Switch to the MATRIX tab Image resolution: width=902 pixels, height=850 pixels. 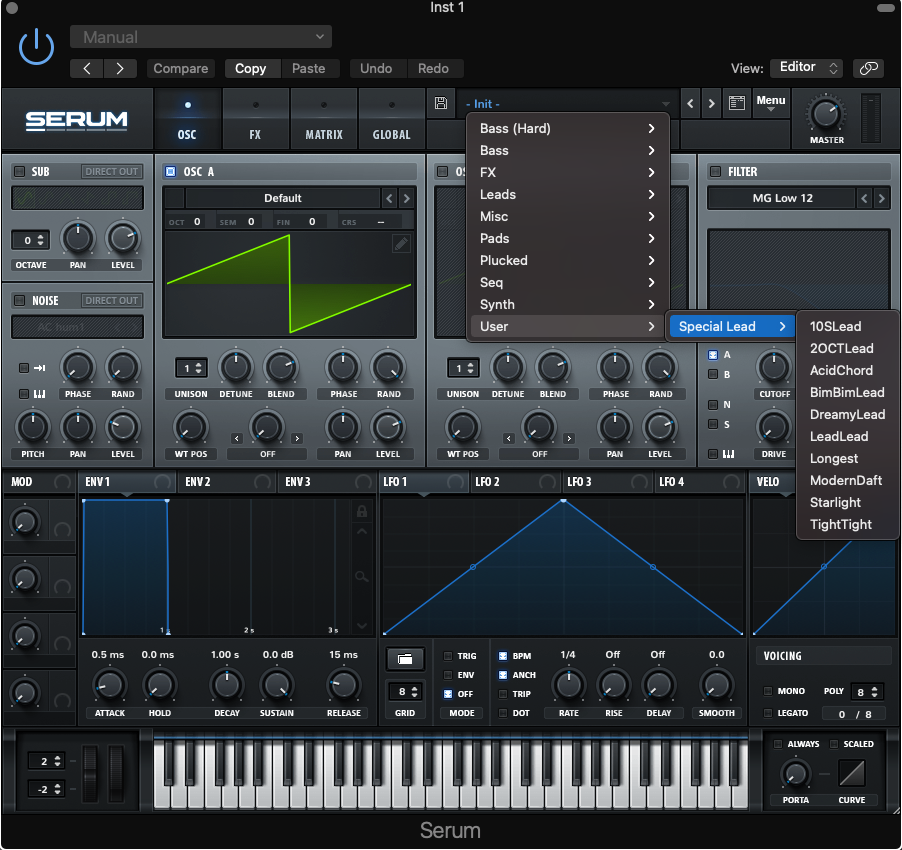coord(324,118)
